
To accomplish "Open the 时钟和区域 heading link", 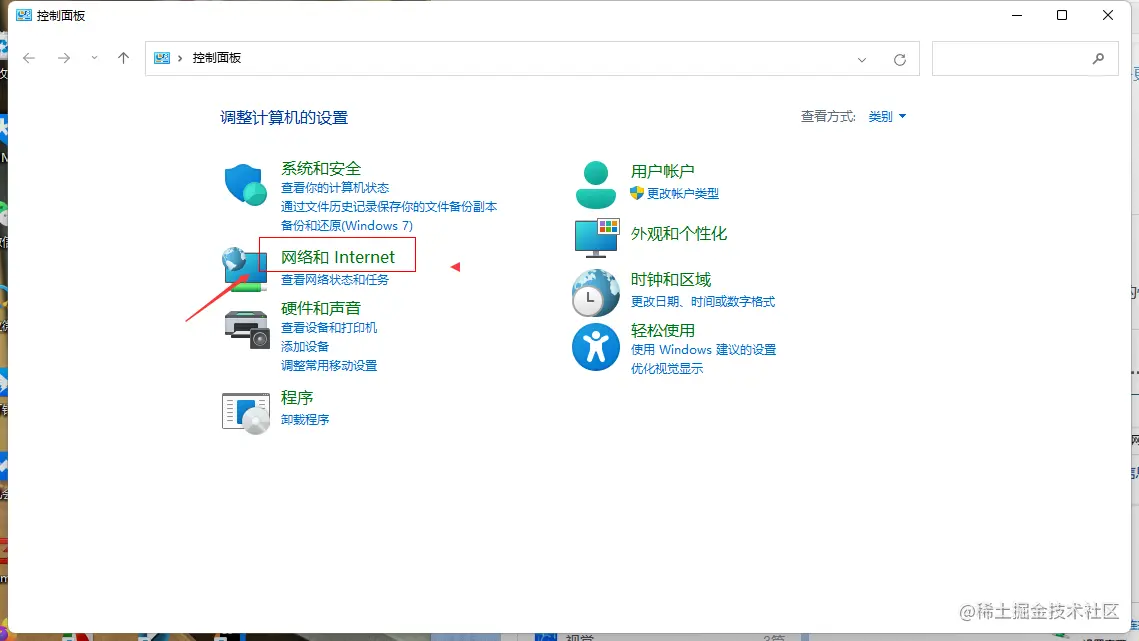I will pos(670,280).
